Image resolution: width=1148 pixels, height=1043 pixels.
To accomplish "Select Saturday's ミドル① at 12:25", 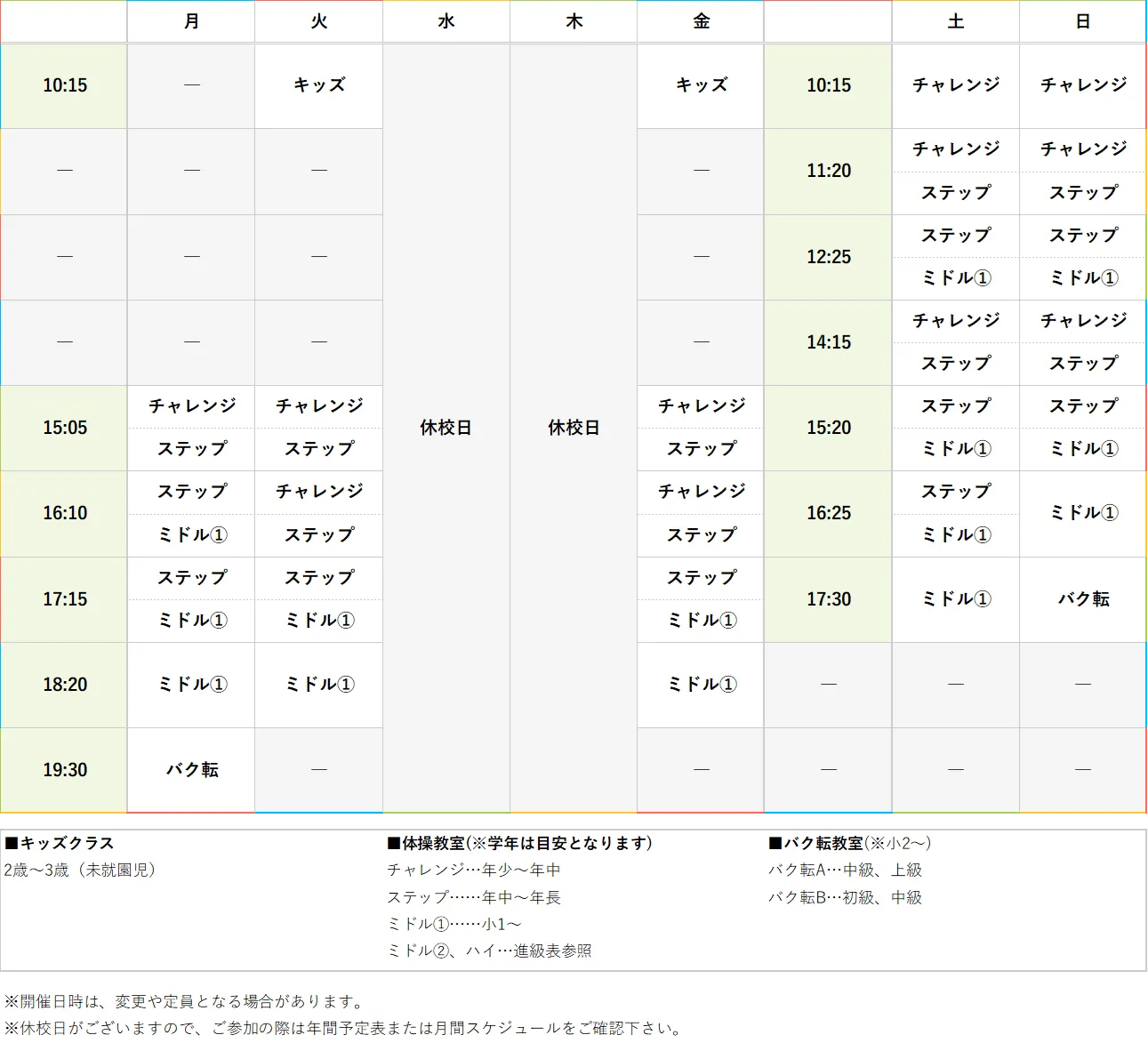I will point(955,278).
